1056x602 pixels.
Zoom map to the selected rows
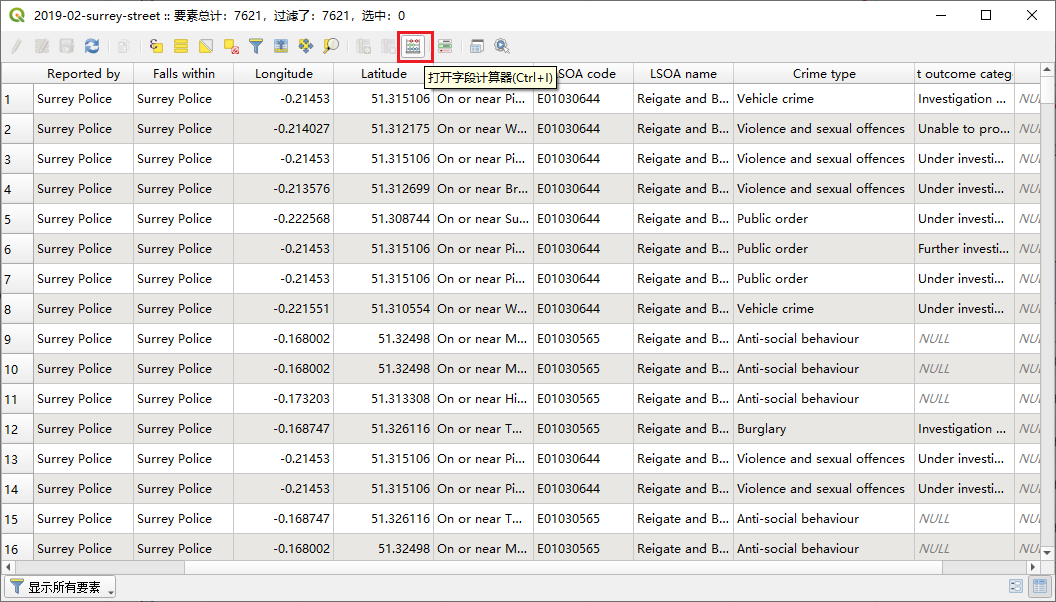(x=331, y=46)
